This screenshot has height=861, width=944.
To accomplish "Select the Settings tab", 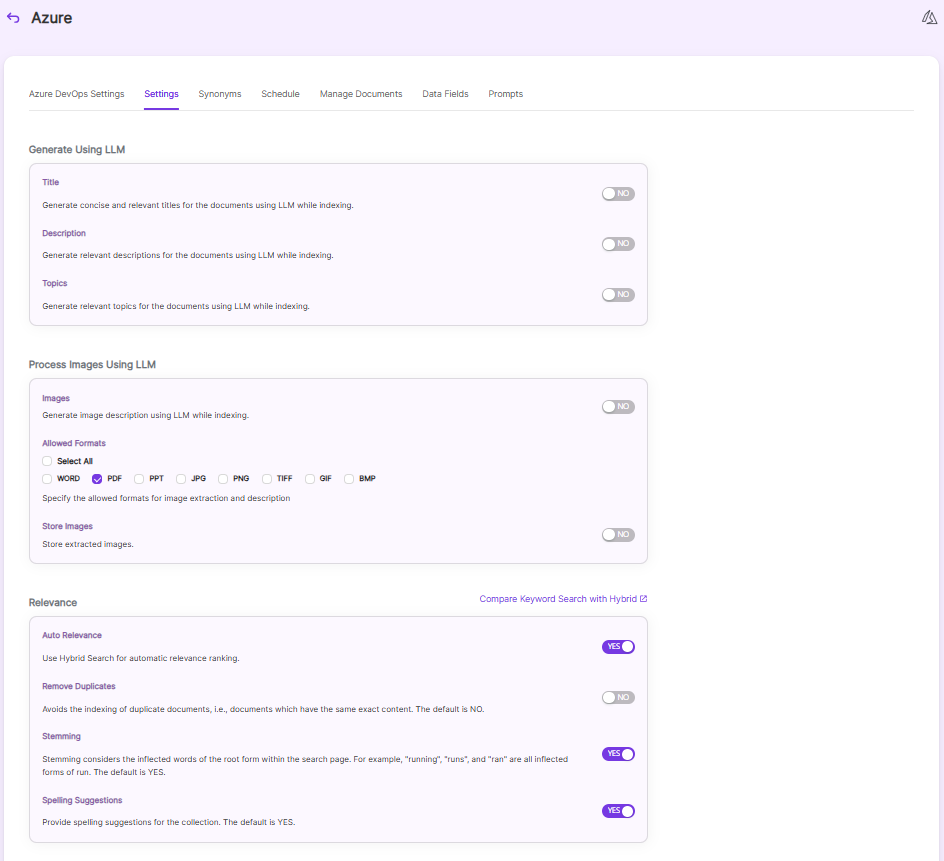I will (161, 94).
